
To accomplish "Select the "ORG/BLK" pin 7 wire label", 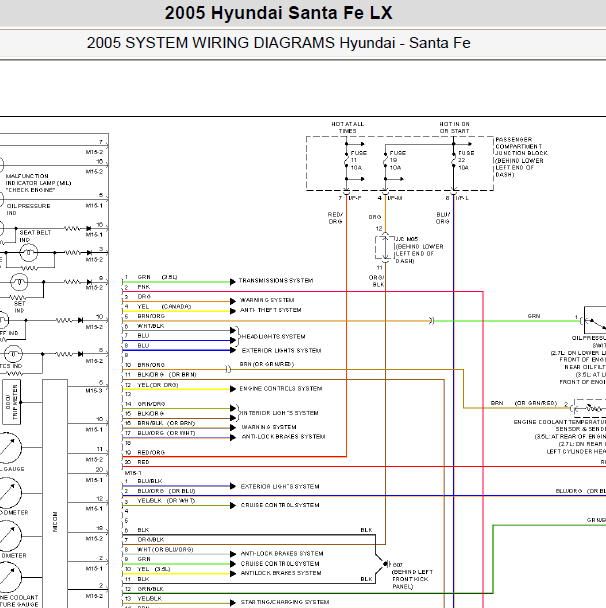I will 150,540.
